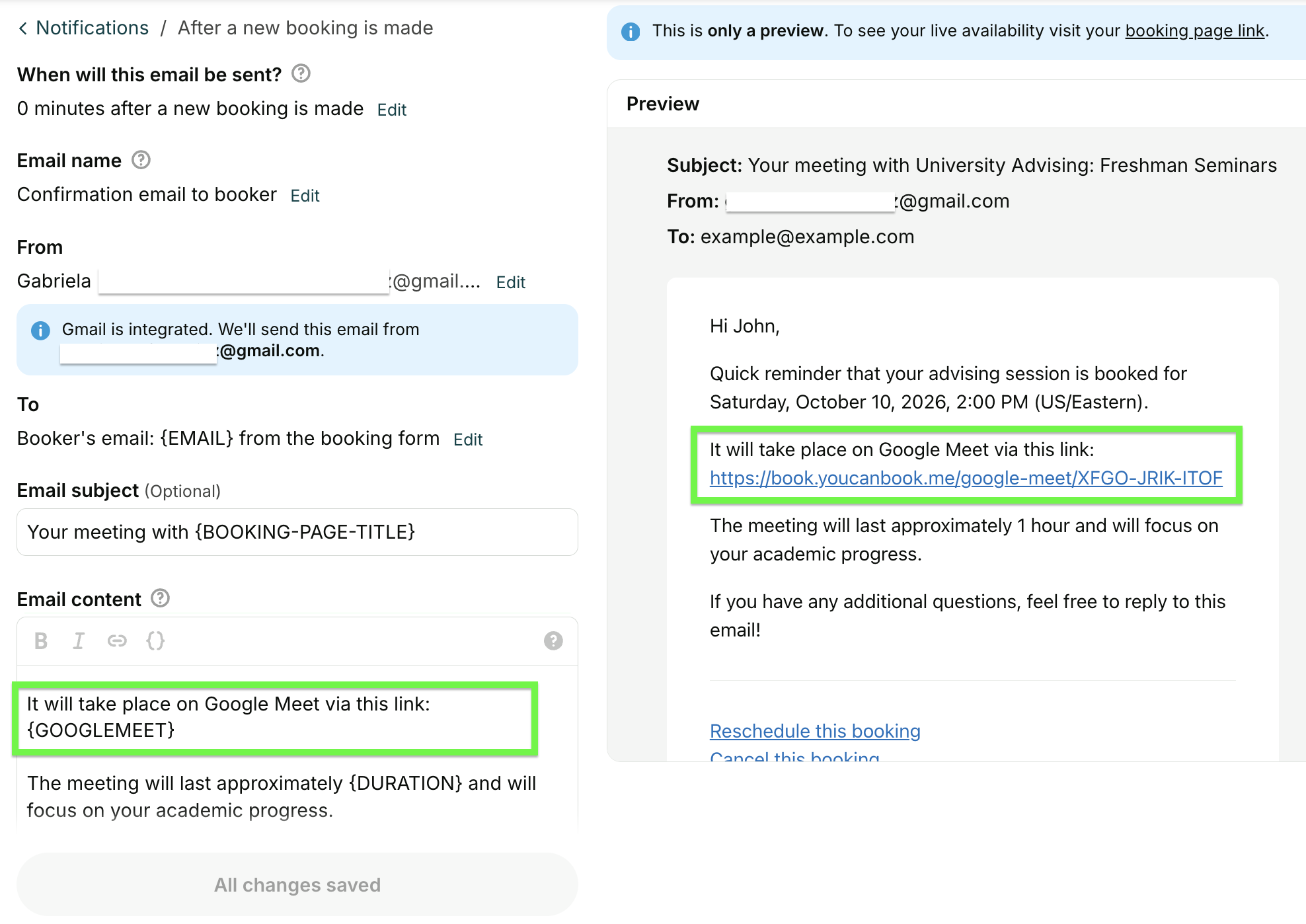Edit the booker's email recipient
Screen dimensions: 1306x924
point(468,440)
